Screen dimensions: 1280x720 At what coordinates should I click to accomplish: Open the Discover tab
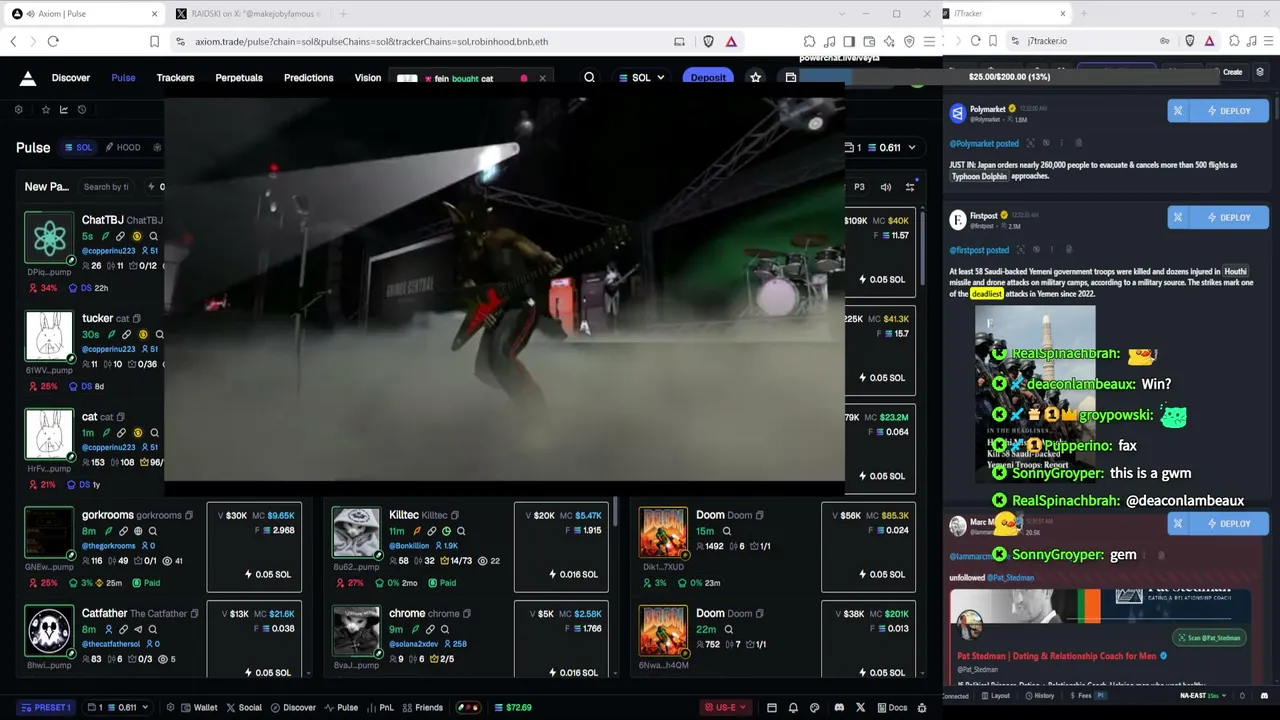pos(71,78)
